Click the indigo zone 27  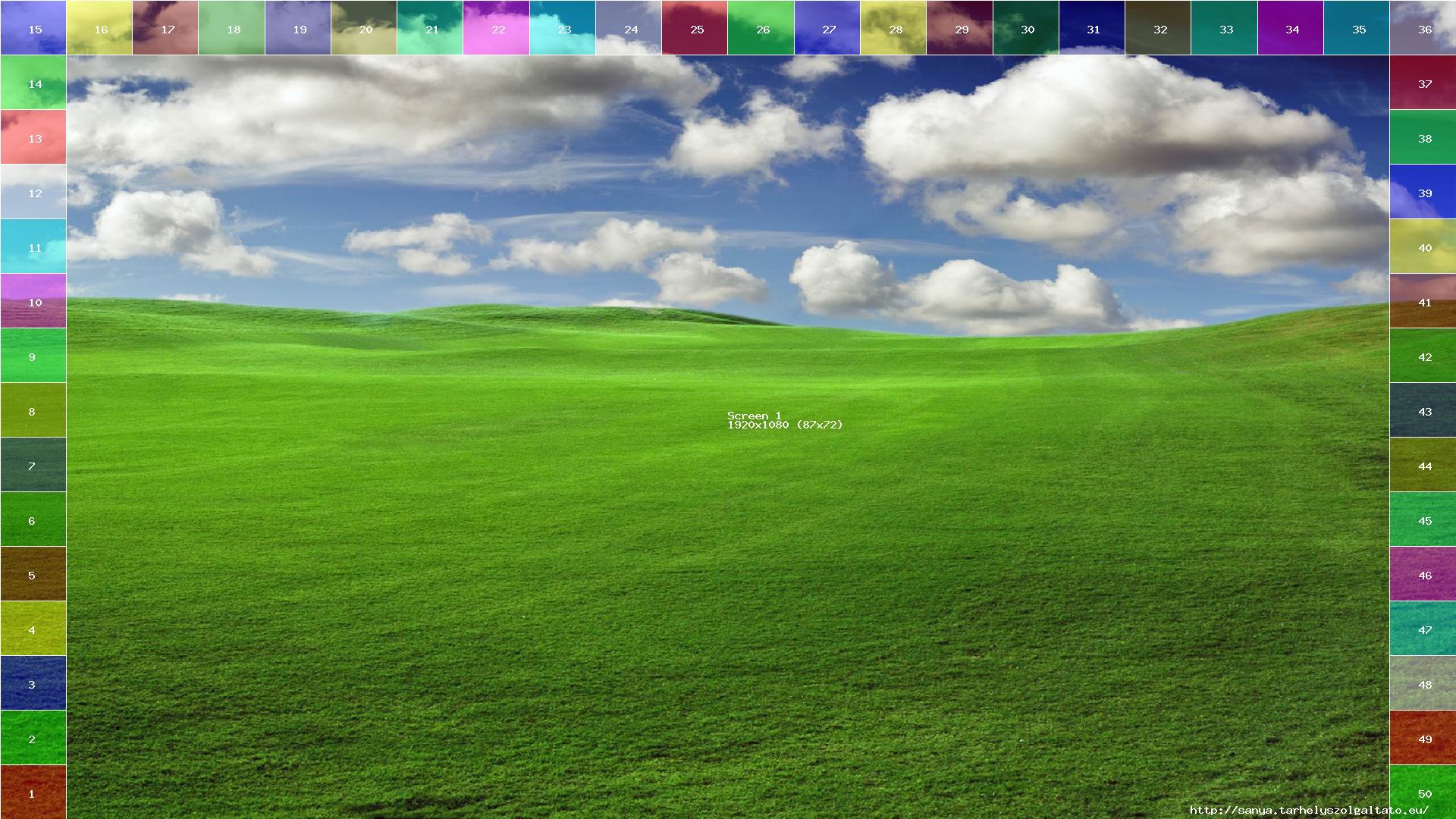pyautogui.click(x=827, y=27)
